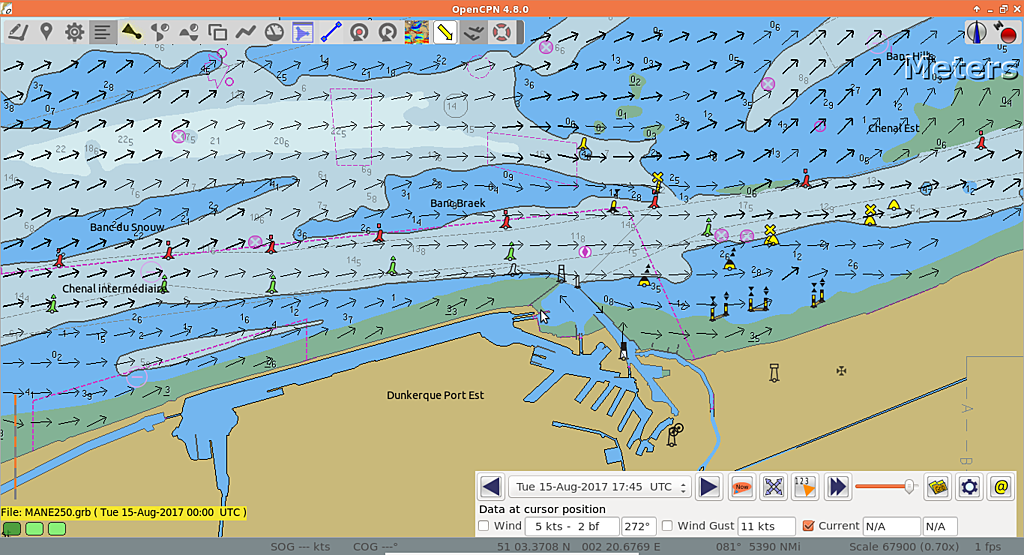Click the wind direction field 272°
The image size is (1024, 555).
tap(638, 526)
